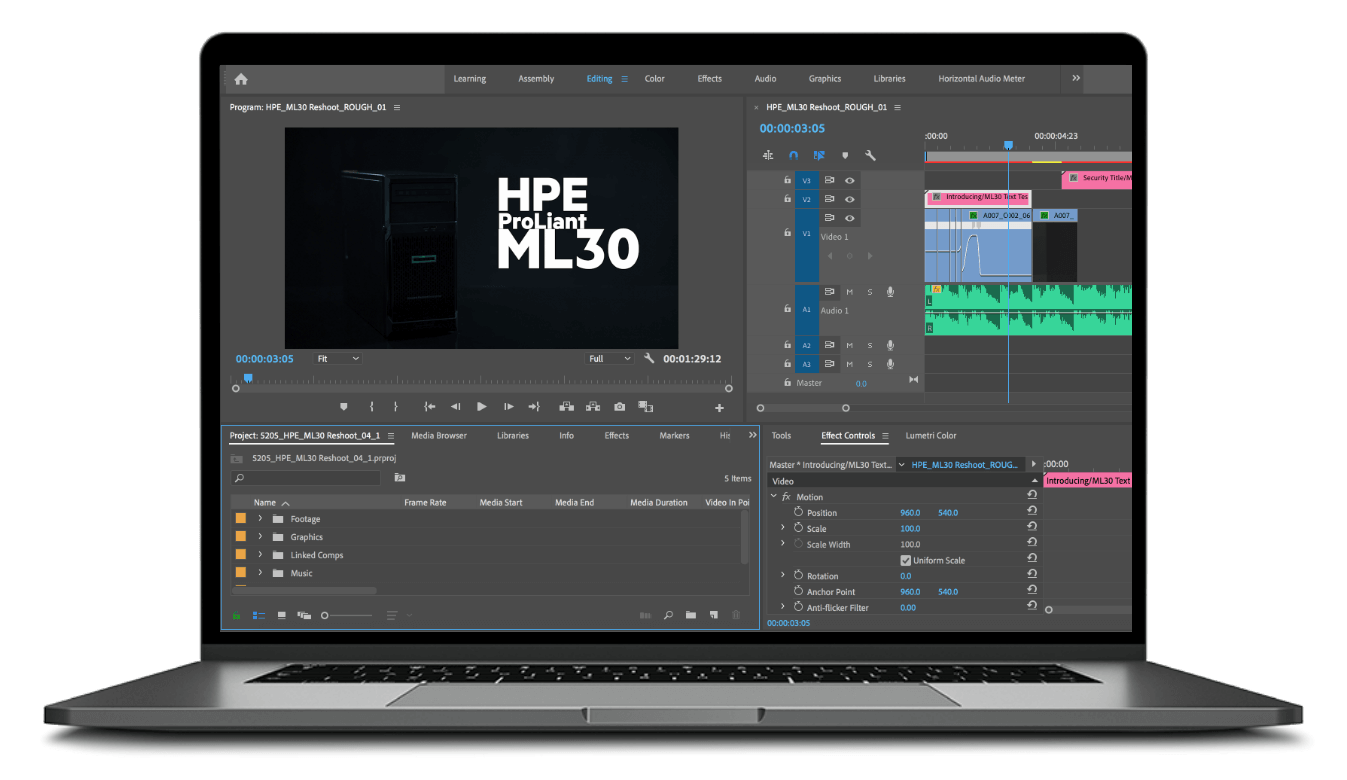Open the Markers panel tab
The width and height of the screenshot is (1347, 780).
coord(674,436)
